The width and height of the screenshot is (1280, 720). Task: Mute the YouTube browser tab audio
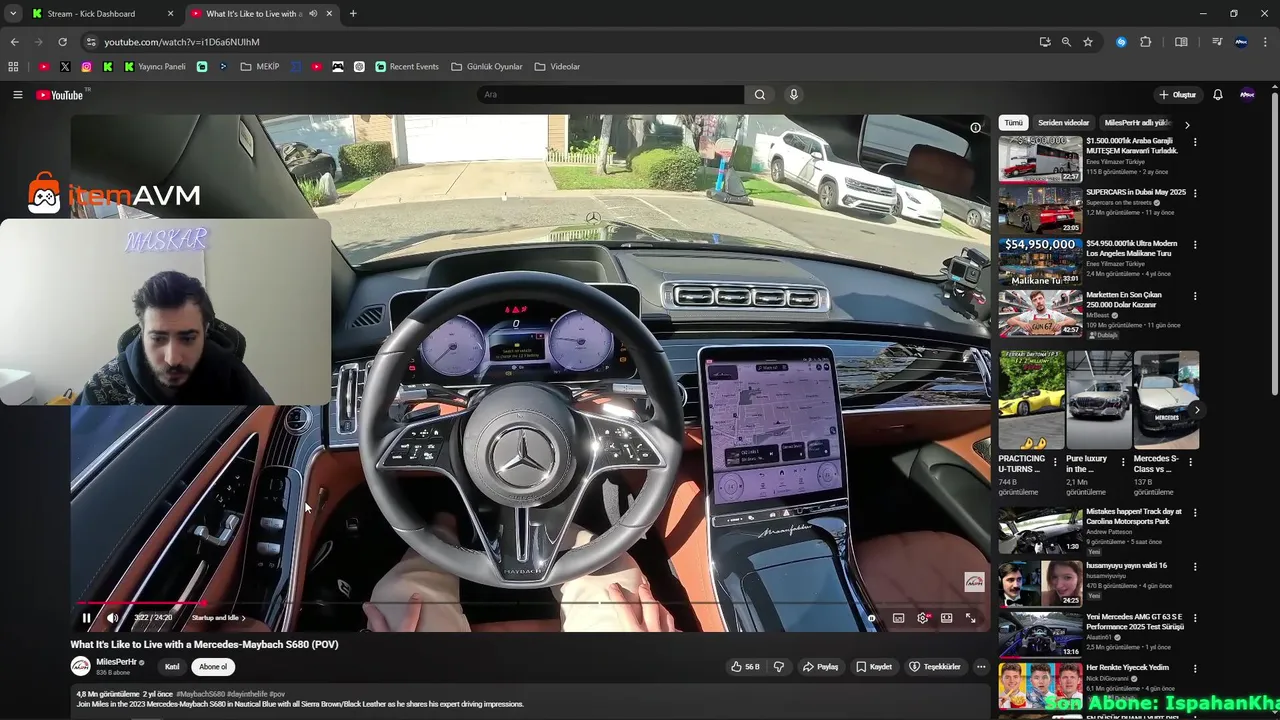313,14
